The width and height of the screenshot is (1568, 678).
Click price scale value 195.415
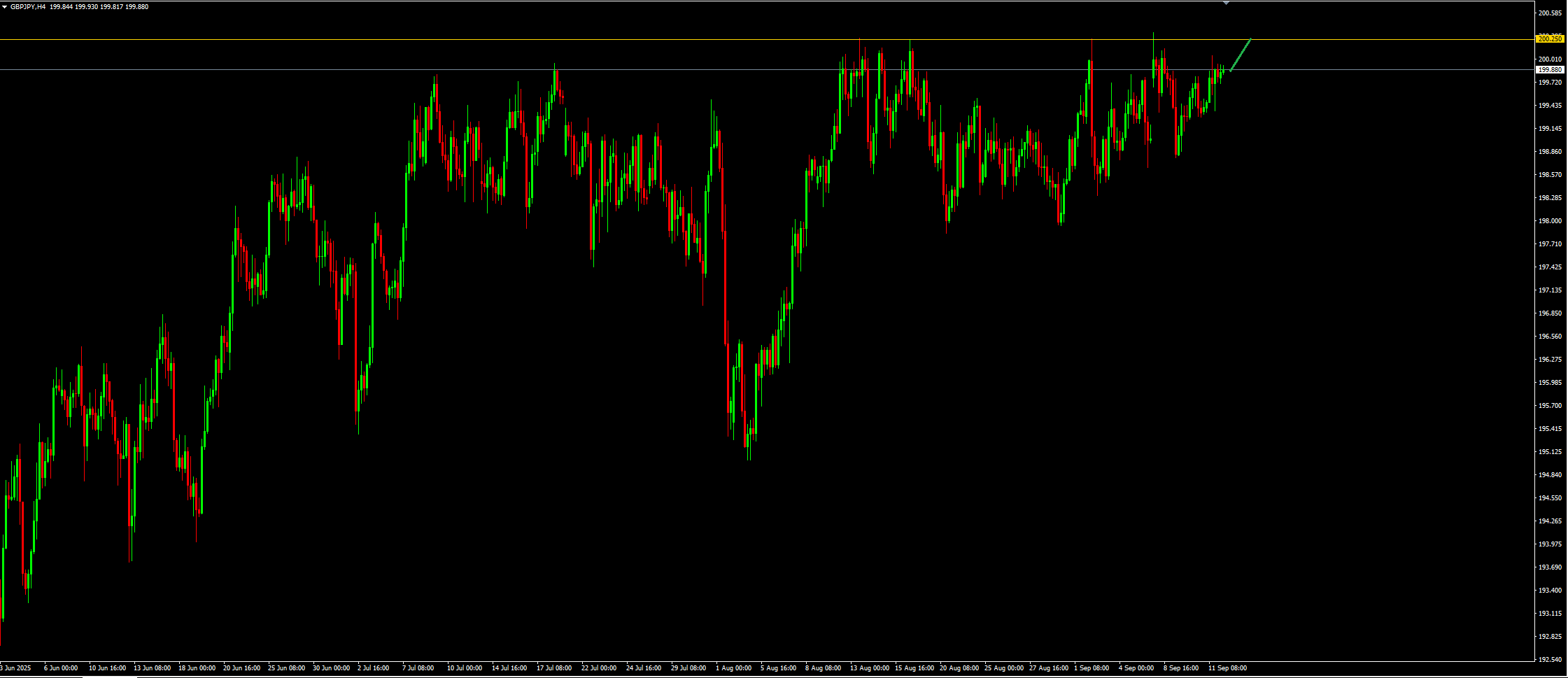point(1550,429)
